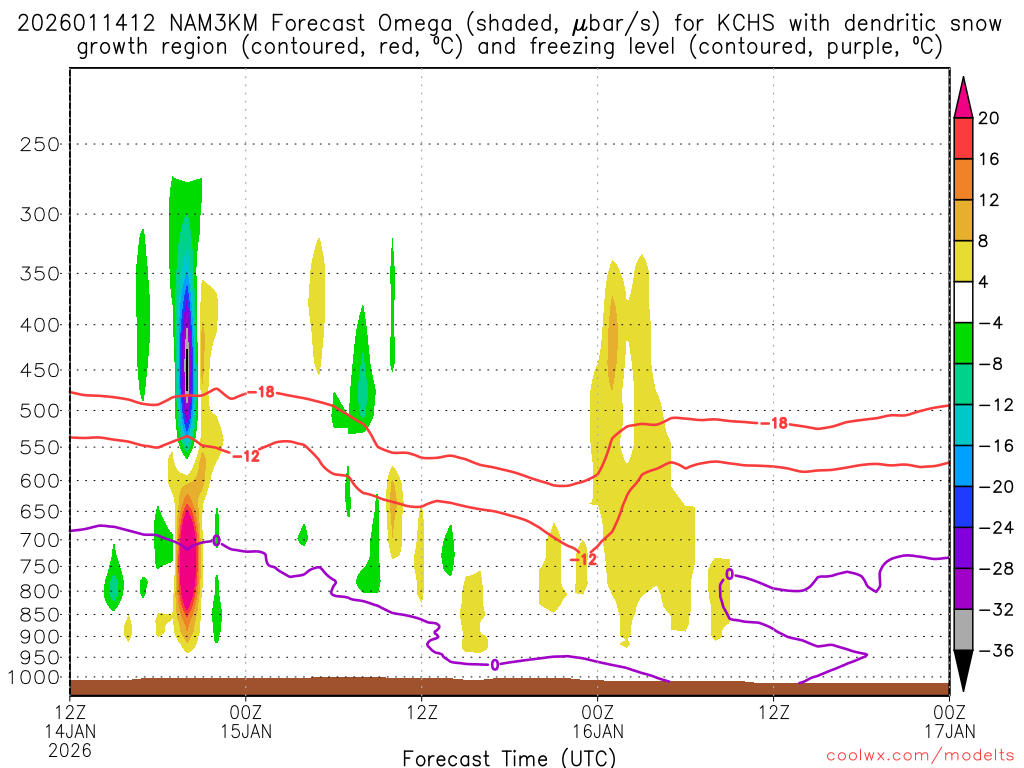Click the 450 pressure level label
Screen dimensions: 1024x768
40,370
